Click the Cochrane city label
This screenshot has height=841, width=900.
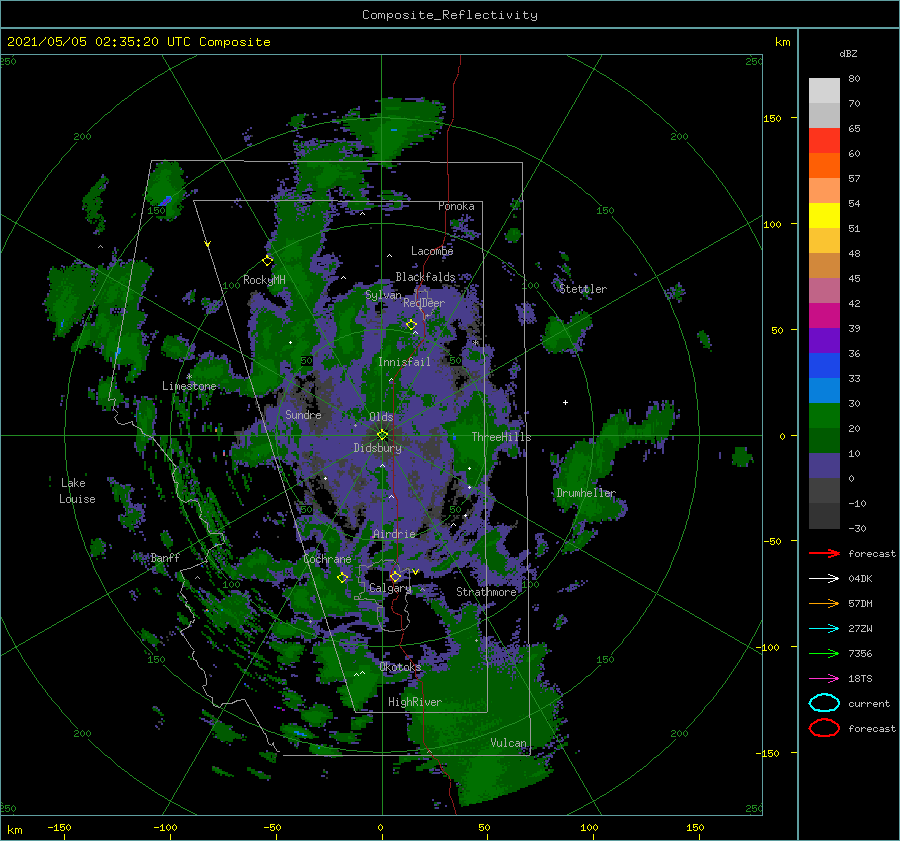coord(327,559)
